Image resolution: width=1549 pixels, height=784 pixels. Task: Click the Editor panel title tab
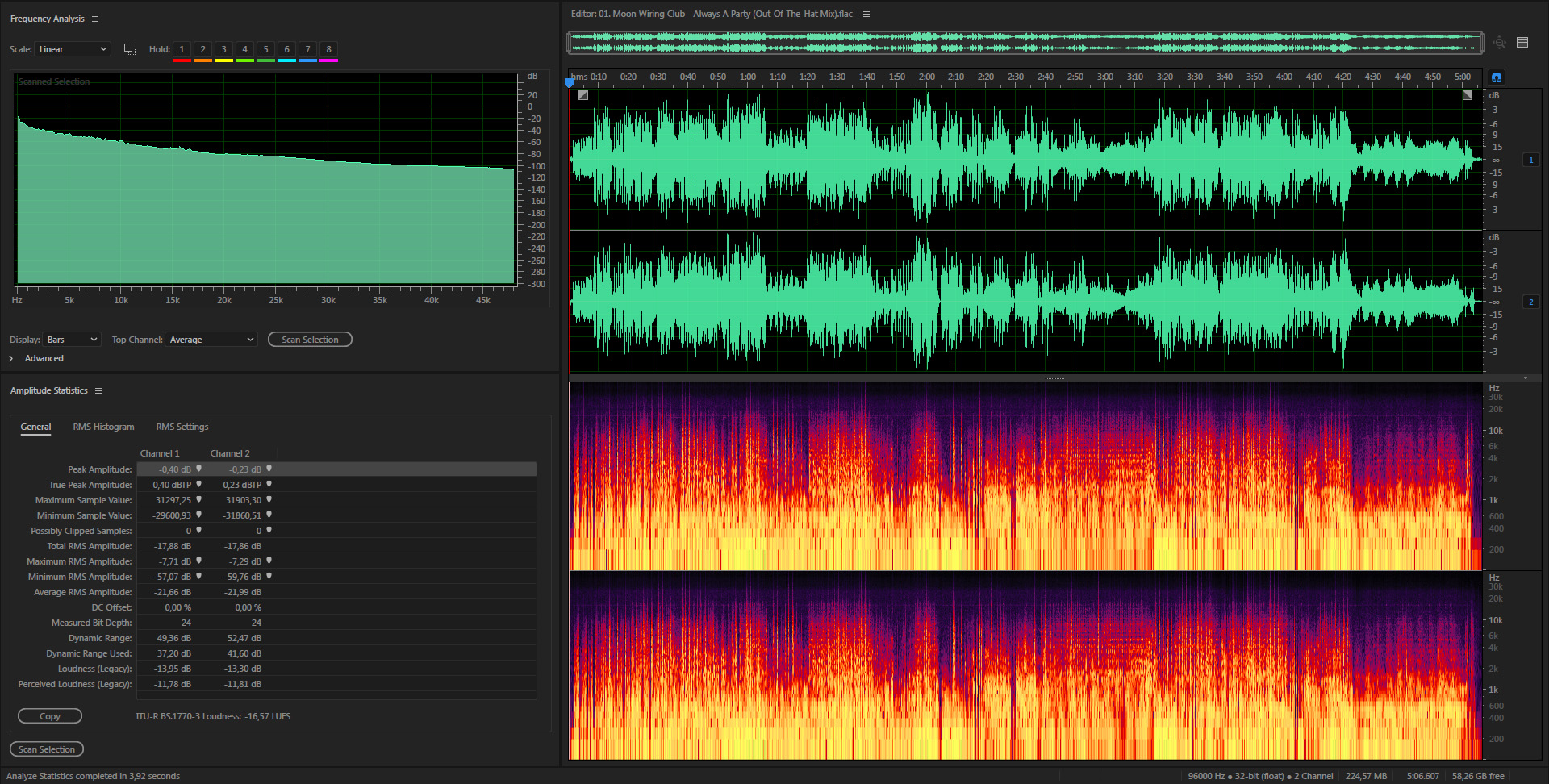click(x=712, y=14)
